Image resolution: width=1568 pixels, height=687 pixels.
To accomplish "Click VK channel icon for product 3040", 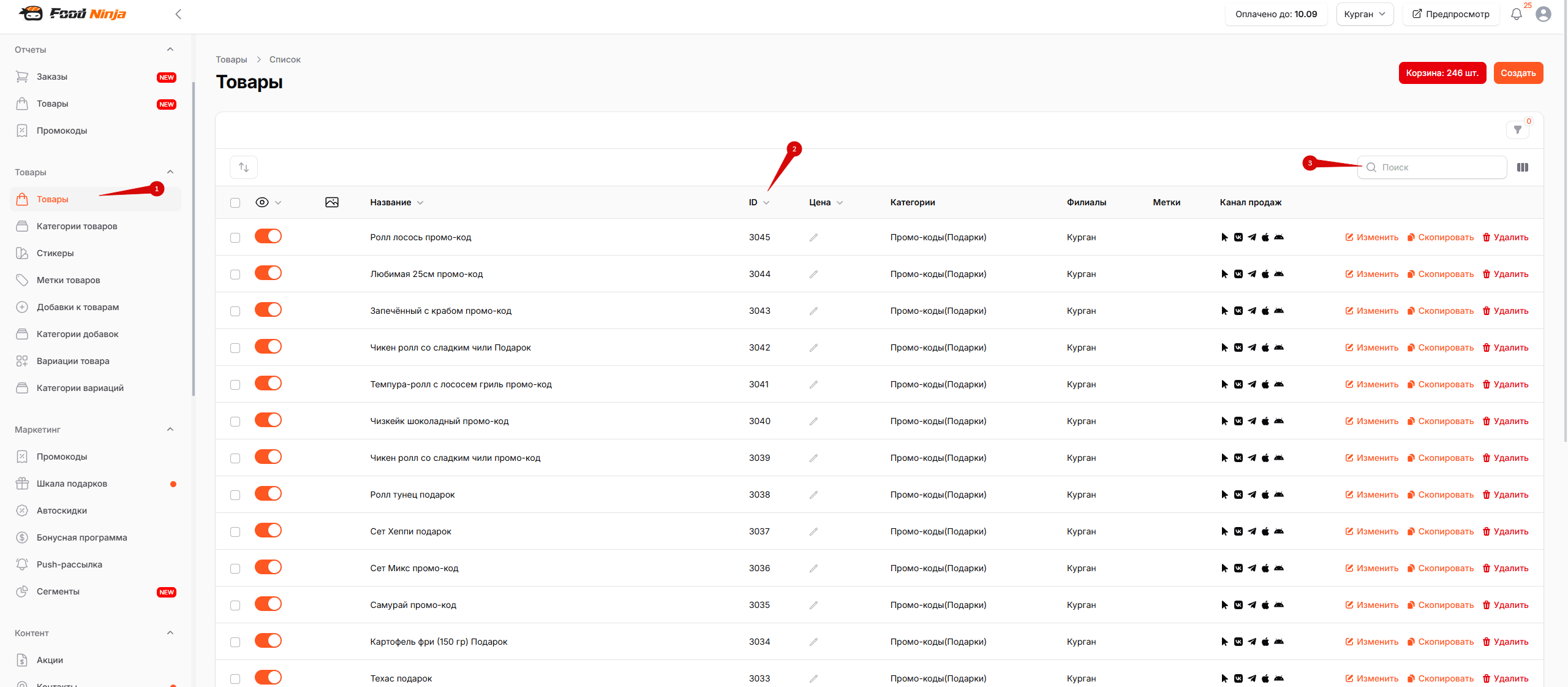I will [1238, 421].
